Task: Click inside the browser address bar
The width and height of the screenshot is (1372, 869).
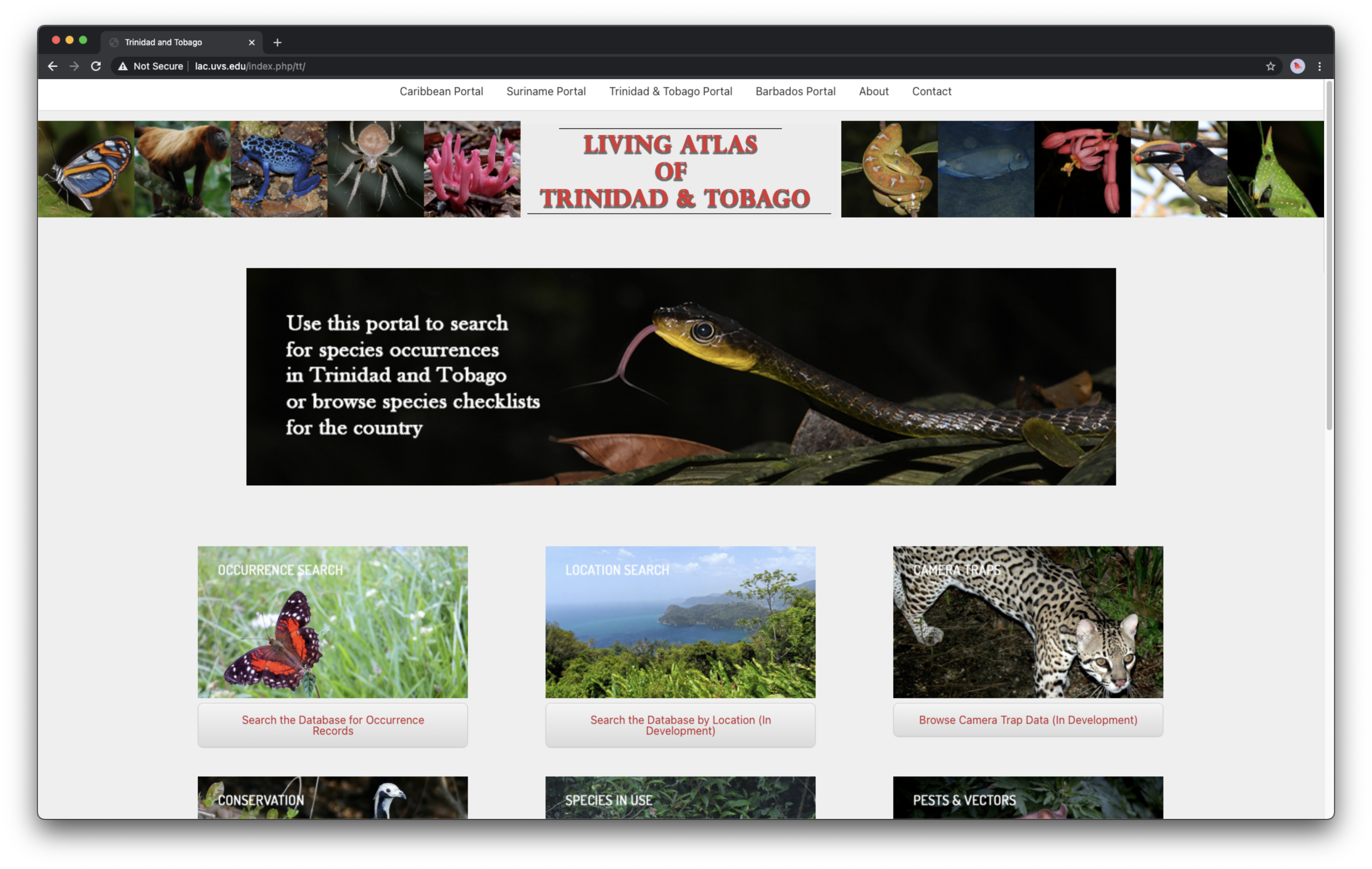Action: click(399, 66)
